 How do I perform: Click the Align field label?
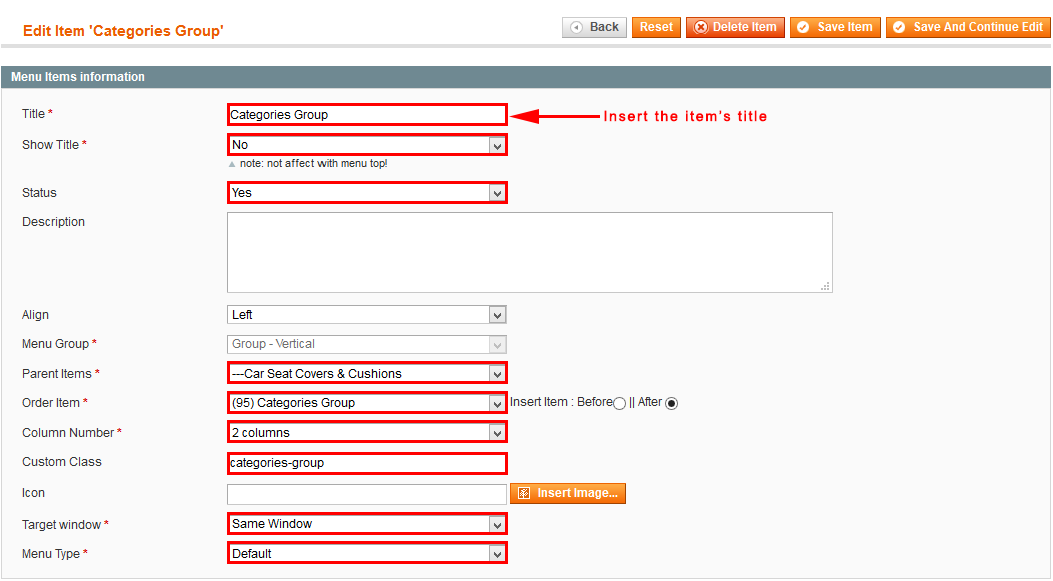pos(35,314)
